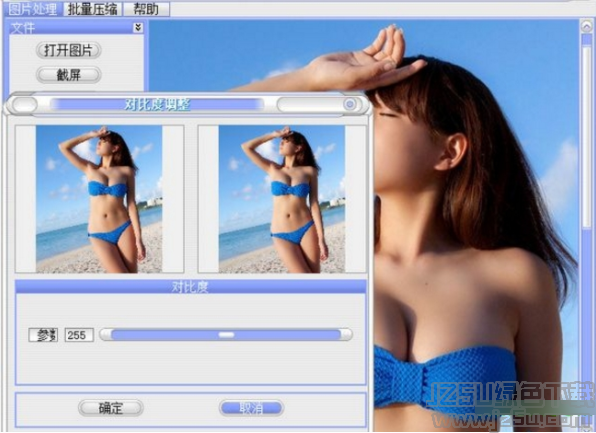The height and width of the screenshot is (433, 596).
Task: Click the 对比度 section header
Action: coord(191,287)
